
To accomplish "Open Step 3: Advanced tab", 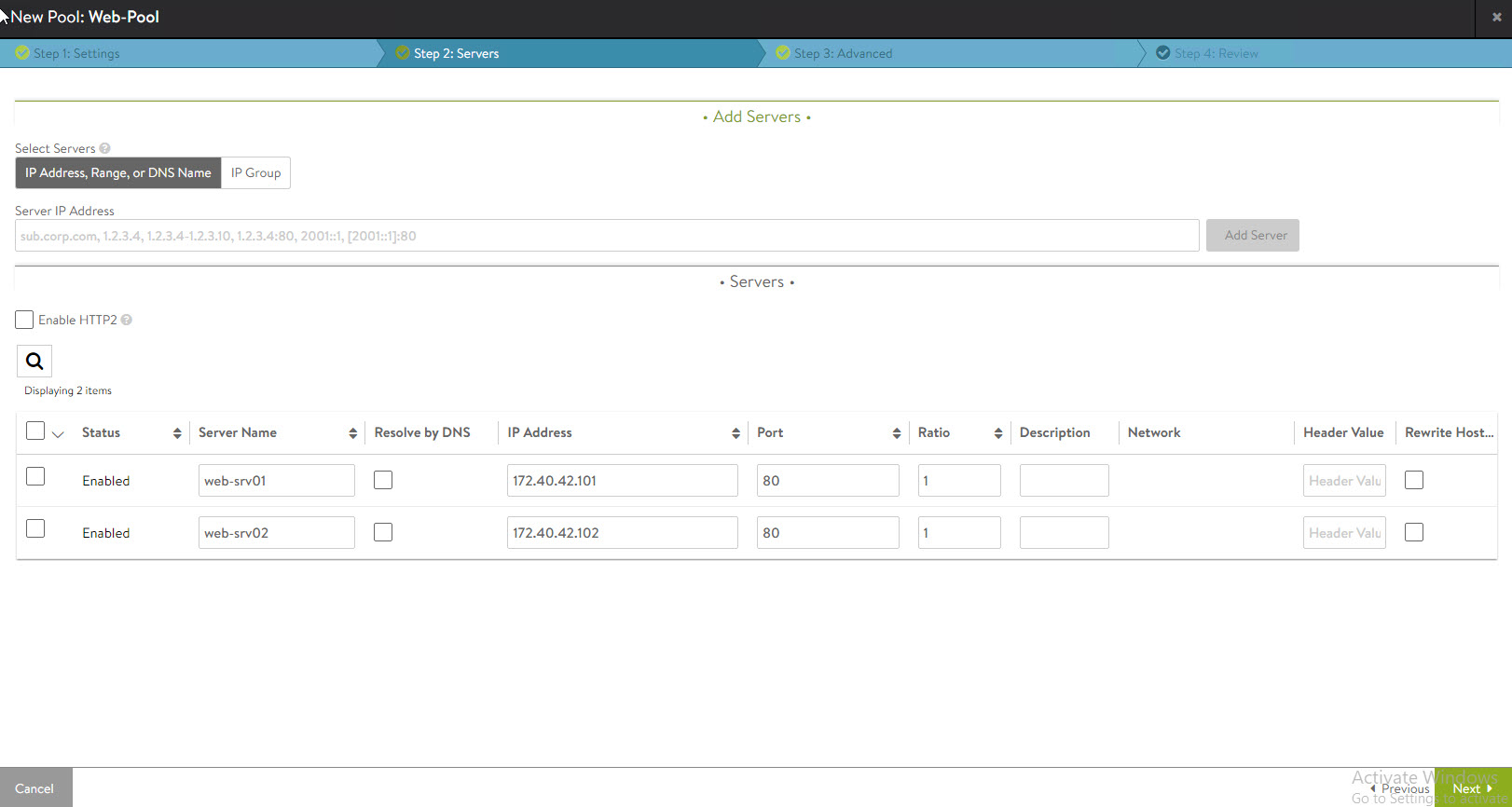I will tap(843, 53).
